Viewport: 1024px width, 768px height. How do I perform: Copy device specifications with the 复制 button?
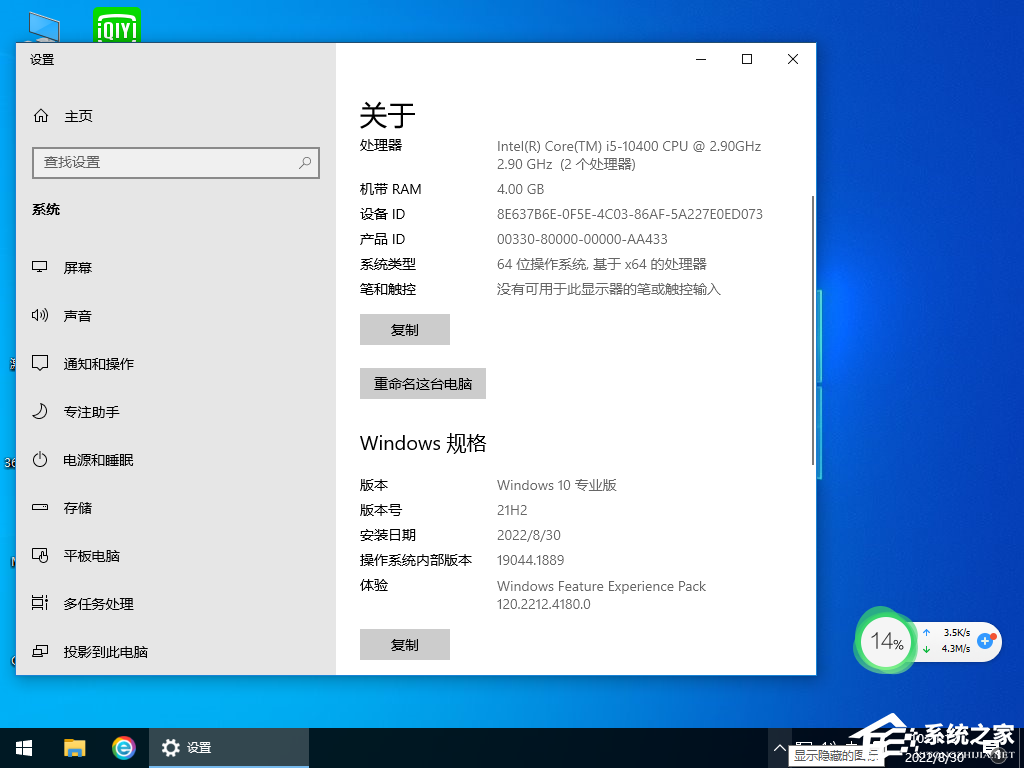(x=404, y=329)
